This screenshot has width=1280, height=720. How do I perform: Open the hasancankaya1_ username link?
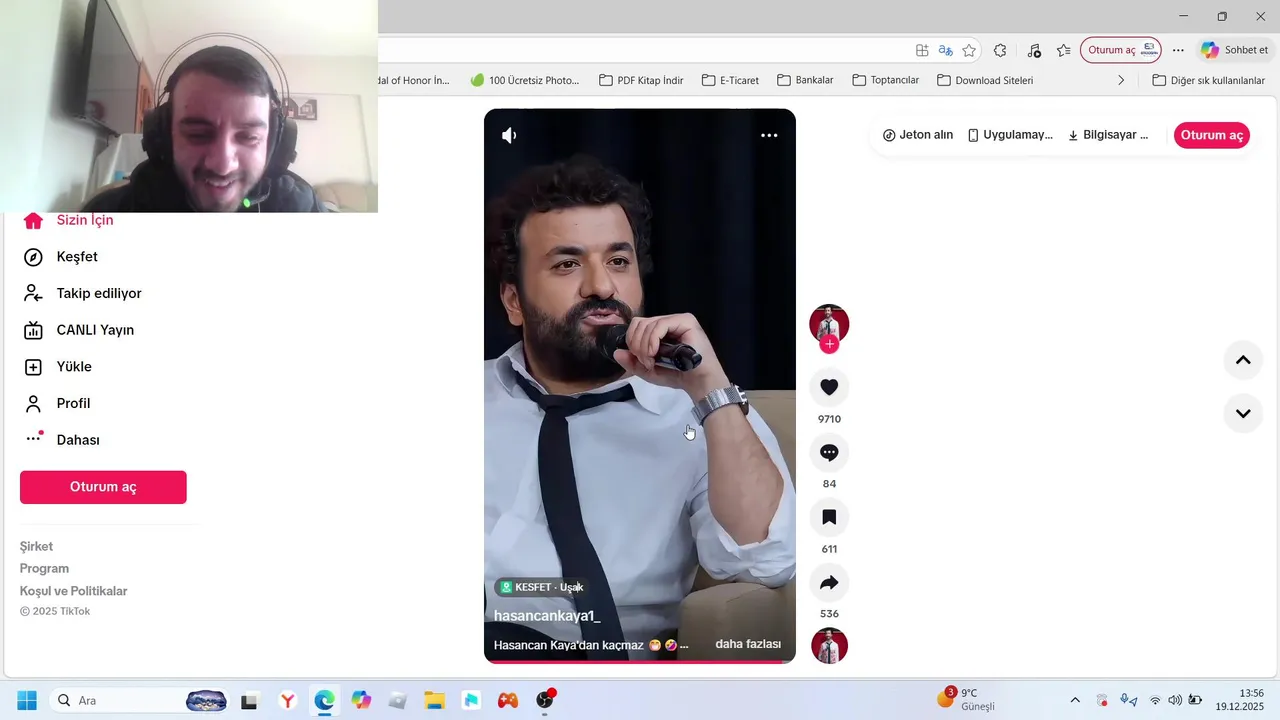[547, 616]
